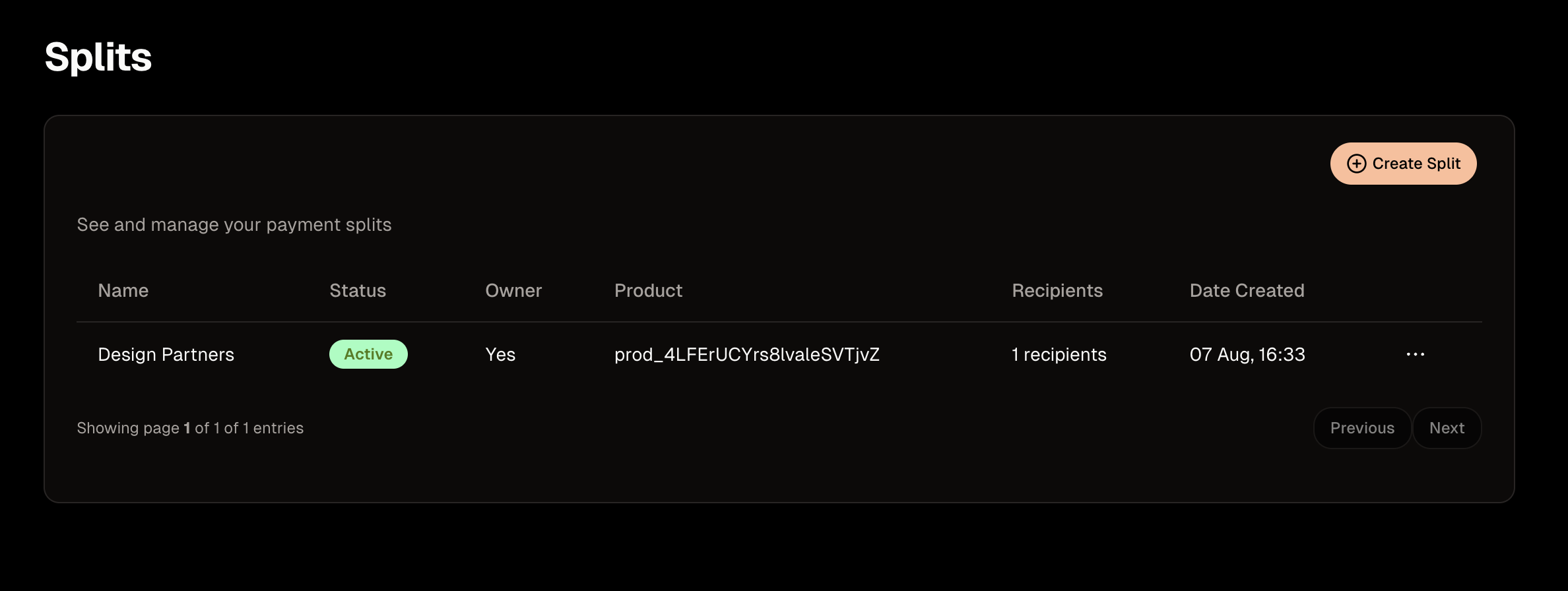Image resolution: width=1568 pixels, height=591 pixels.
Task: Click the green Active status badge
Action: click(x=368, y=354)
